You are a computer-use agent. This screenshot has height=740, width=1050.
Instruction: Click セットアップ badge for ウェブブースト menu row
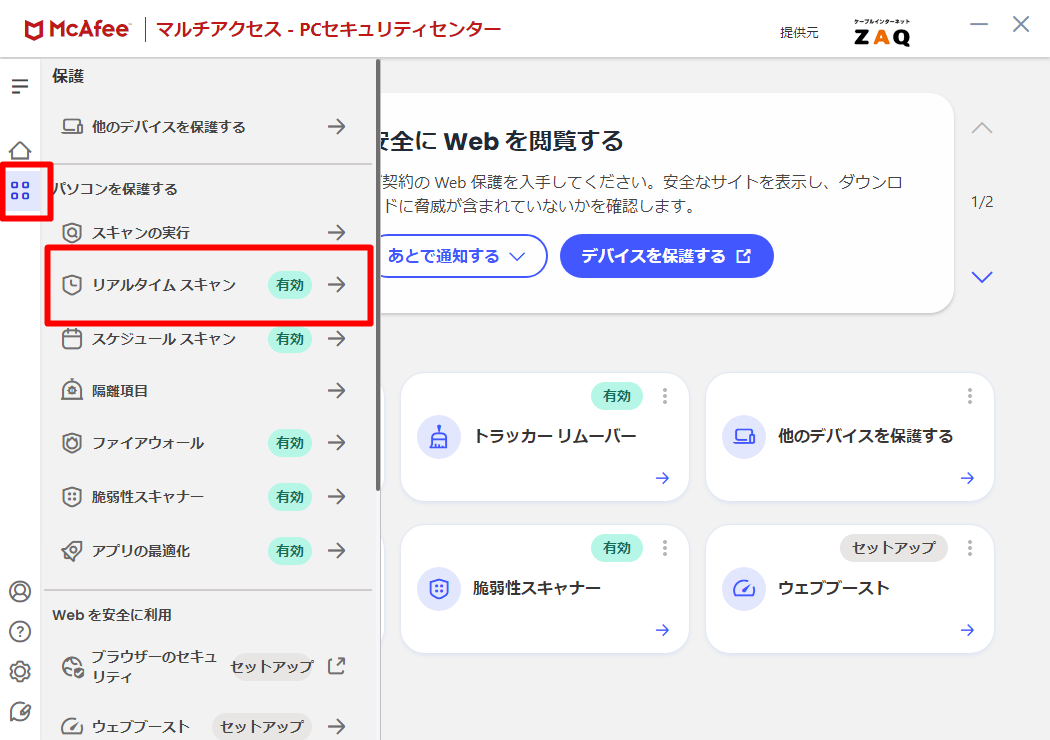click(262, 726)
